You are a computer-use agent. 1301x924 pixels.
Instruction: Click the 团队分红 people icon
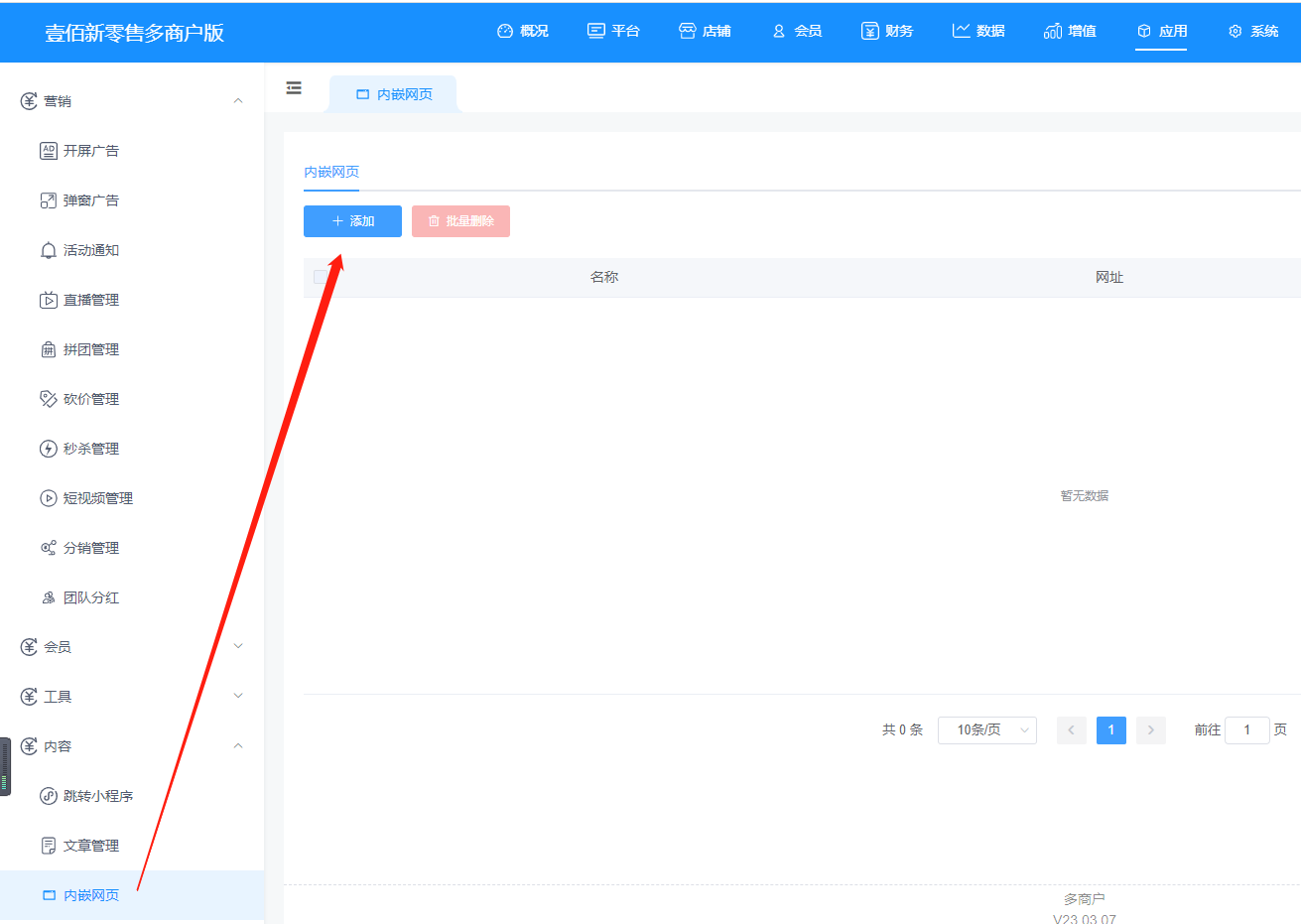click(48, 597)
